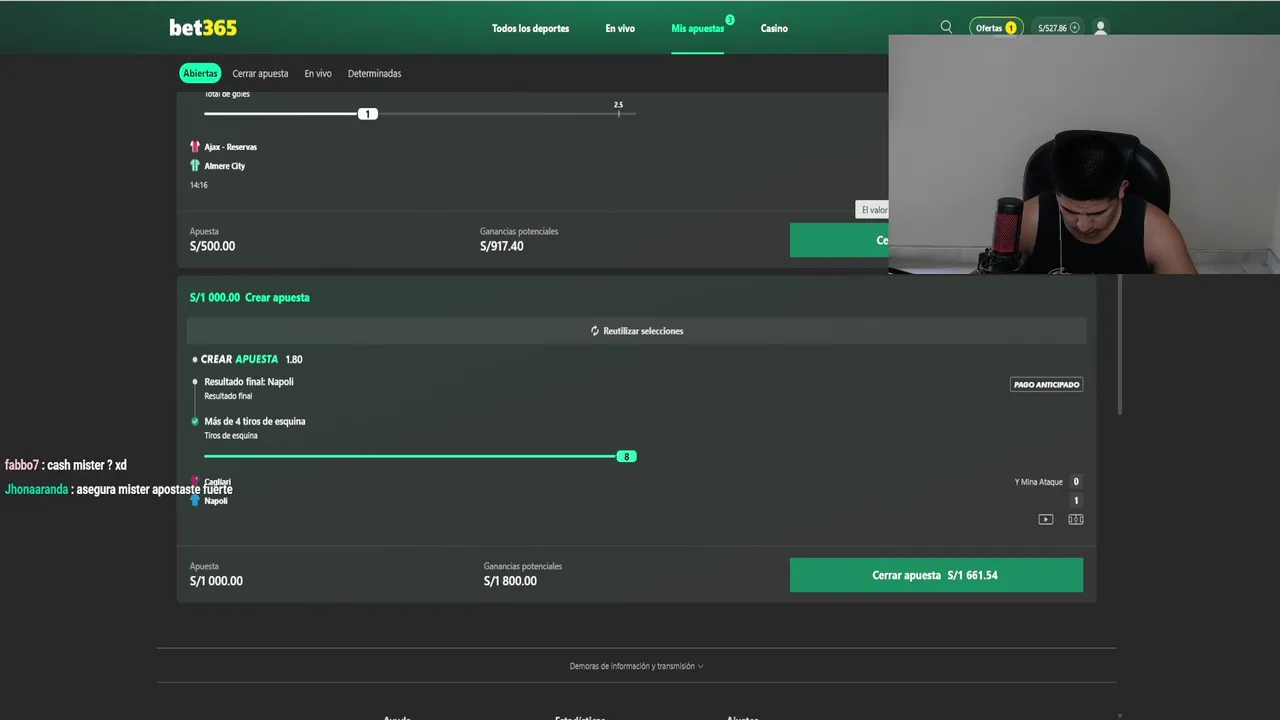Click S/1 000.00 Crear apuesta header
Screen dimensions: 1280x720
250,297
